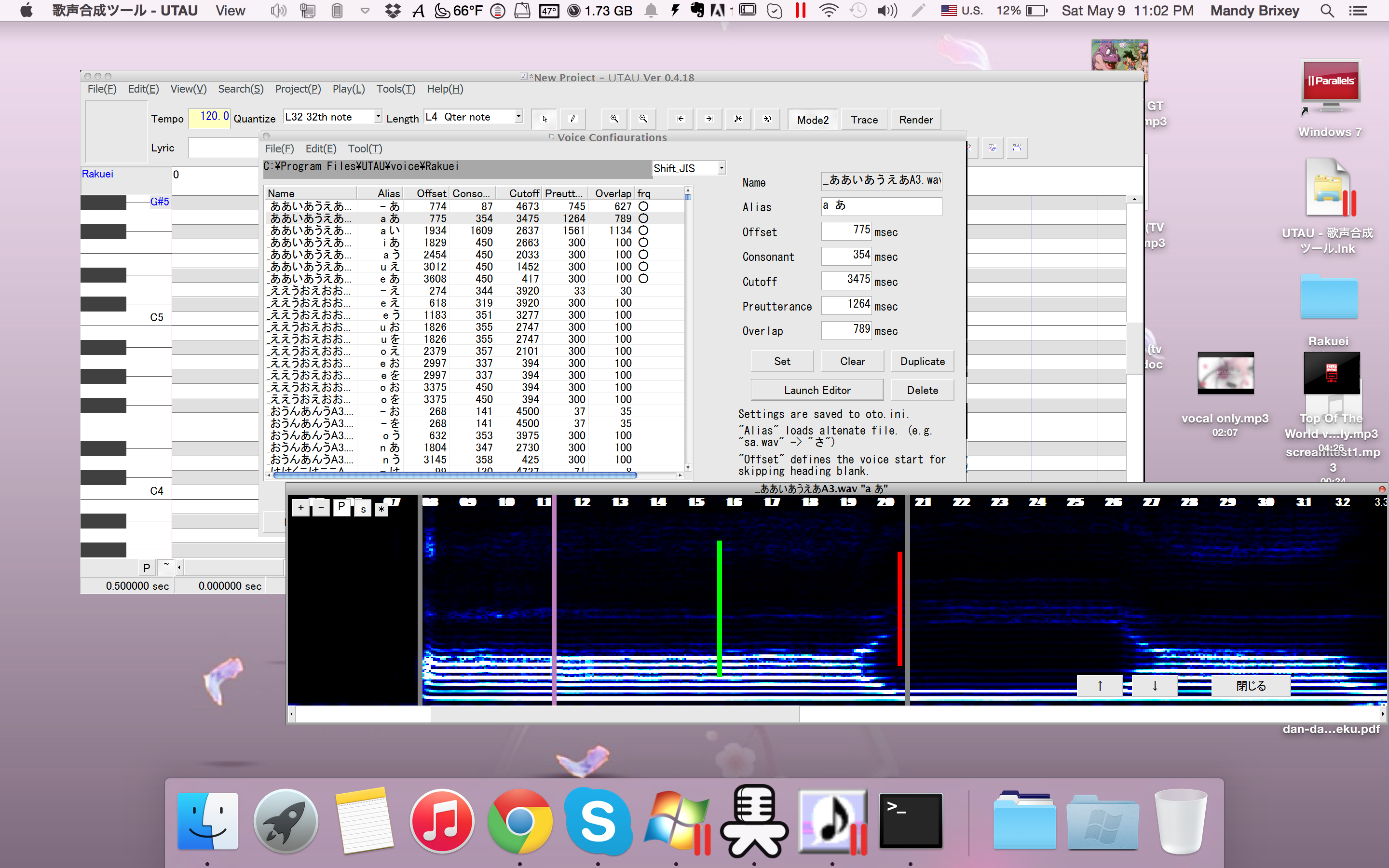1389x868 pixels.
Task: Open iTunes from the dock
Action: pos(442,820)
